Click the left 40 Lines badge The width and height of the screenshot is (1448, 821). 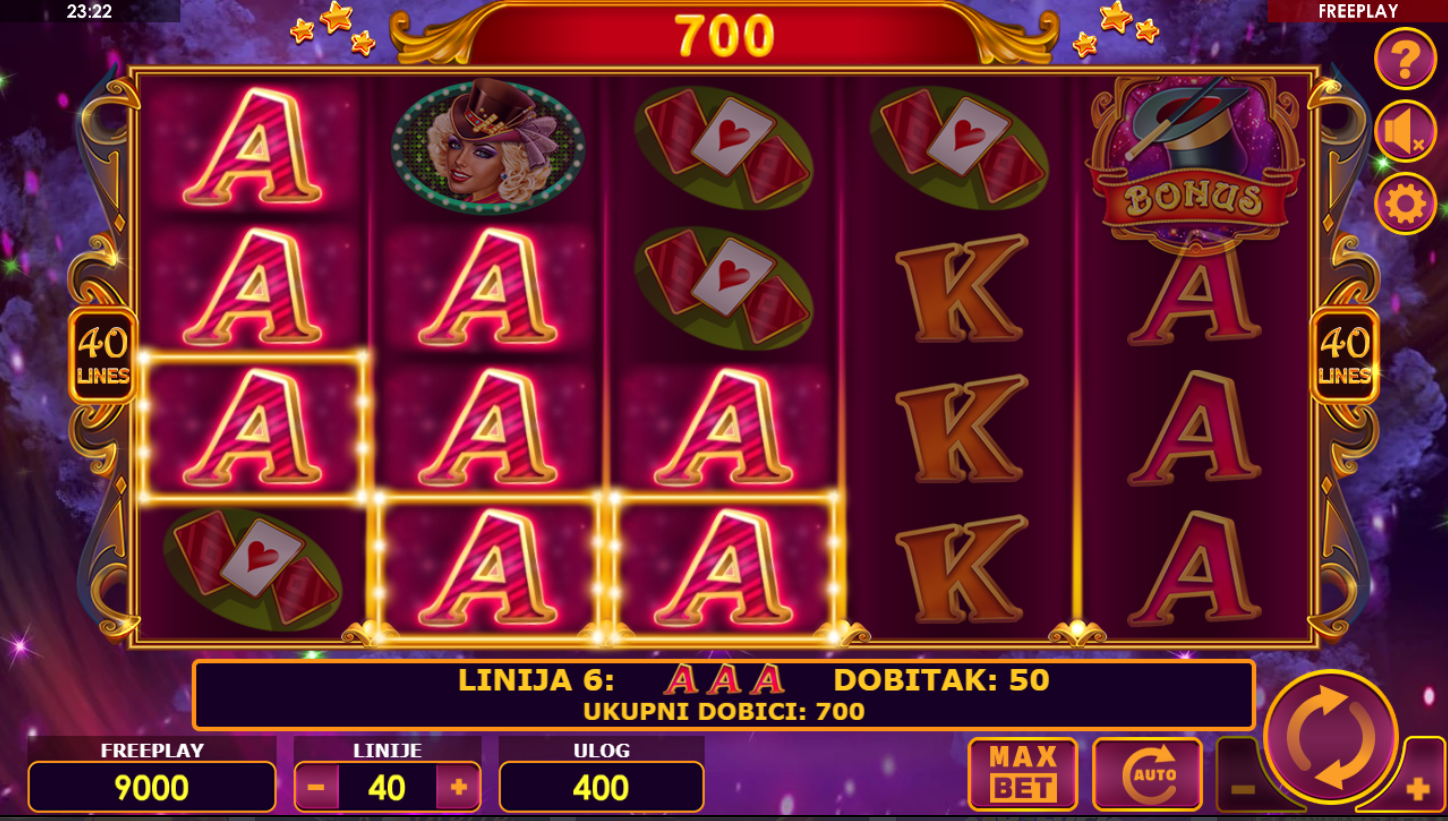click(103, 356)
